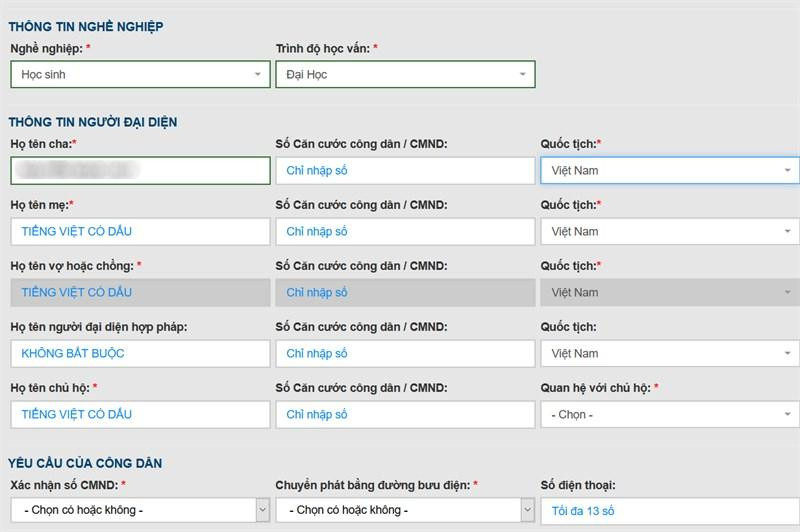
Task: Click the Họ tên chủ hộ input field
Action: tap(140, 414)
